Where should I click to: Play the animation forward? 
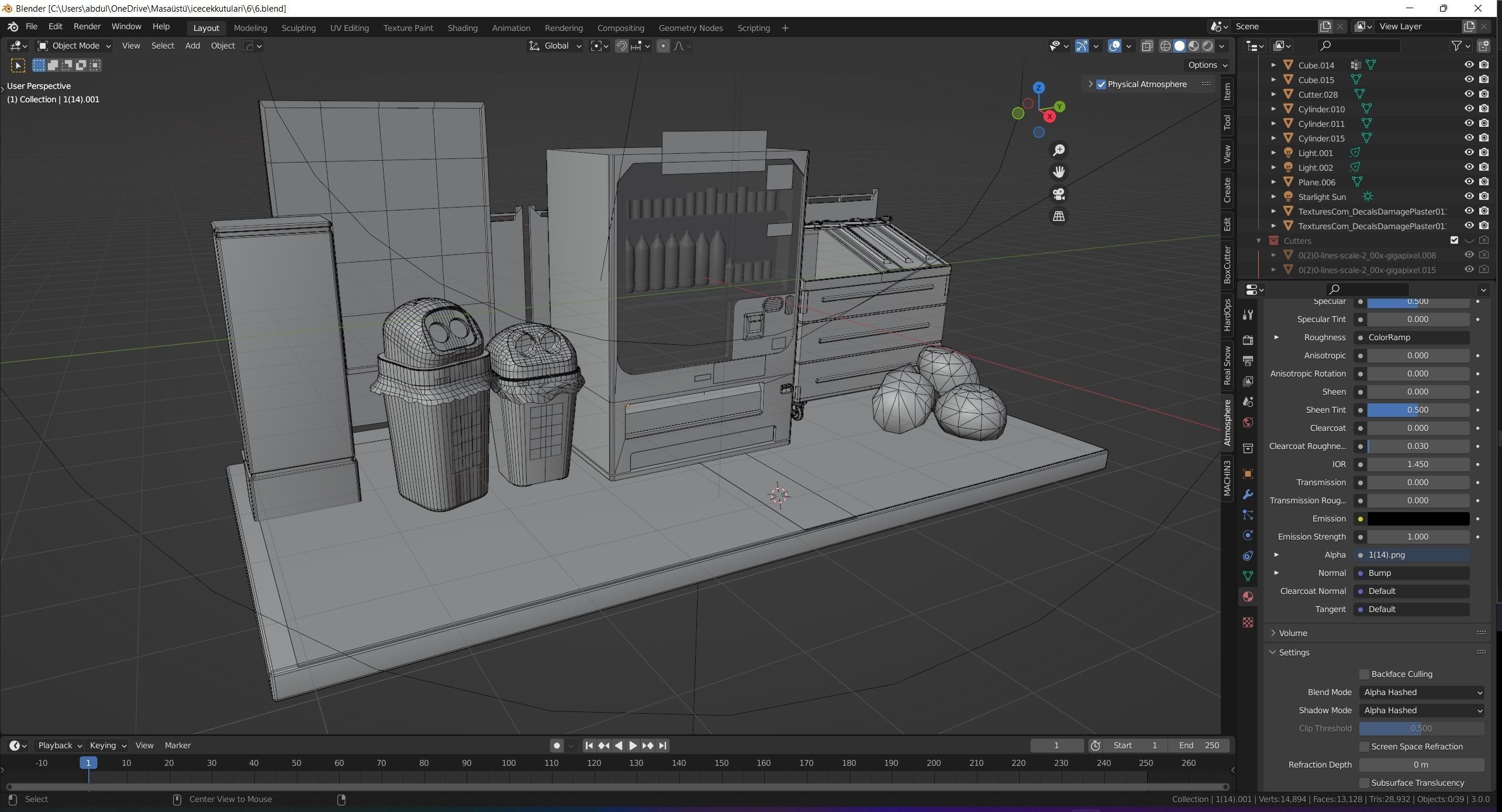[633, 745]
